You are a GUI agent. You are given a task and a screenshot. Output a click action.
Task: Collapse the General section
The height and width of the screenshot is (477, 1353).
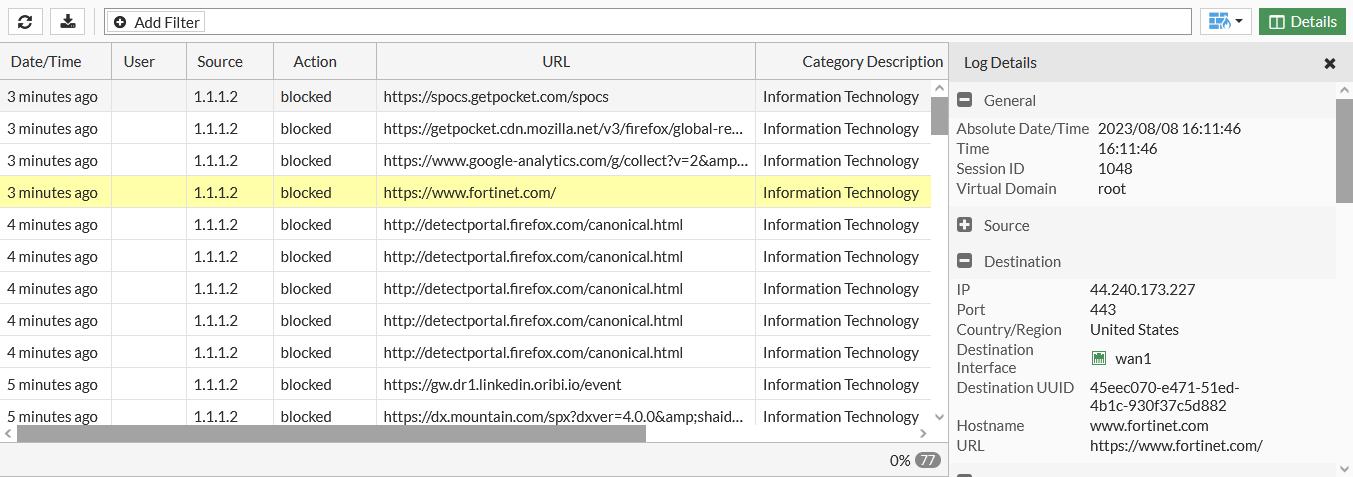click(x=965, y=100)
